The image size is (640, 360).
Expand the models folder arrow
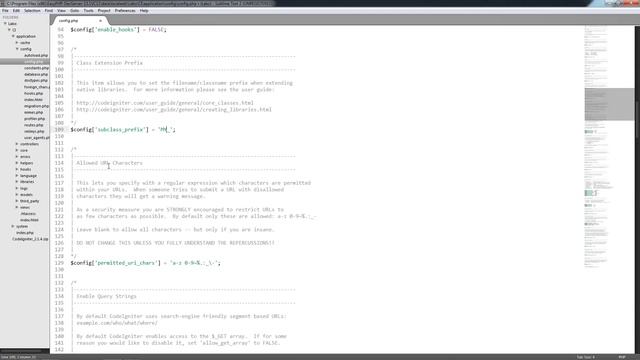(17, 195)
